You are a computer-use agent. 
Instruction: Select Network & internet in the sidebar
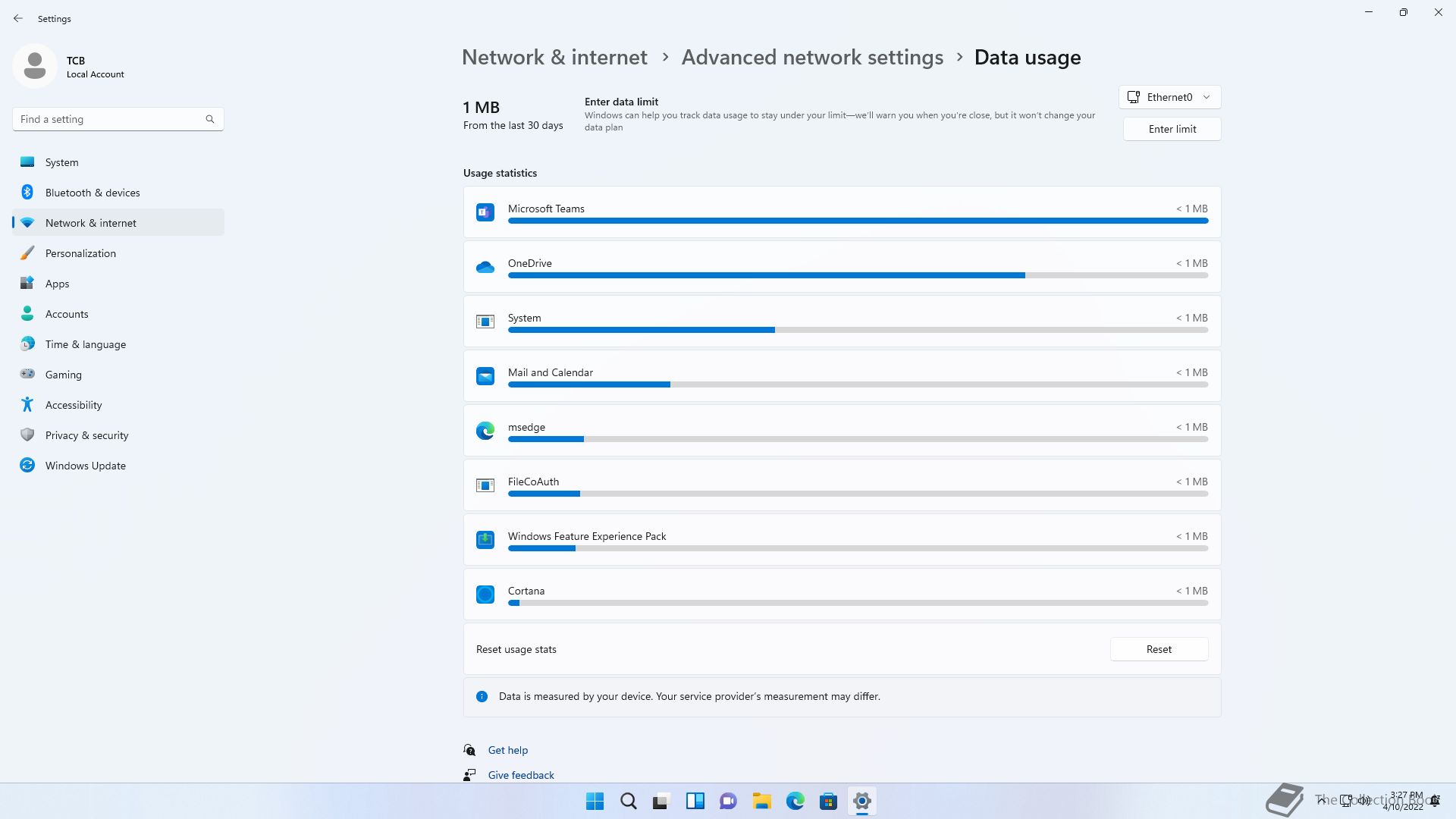[118, 223]
